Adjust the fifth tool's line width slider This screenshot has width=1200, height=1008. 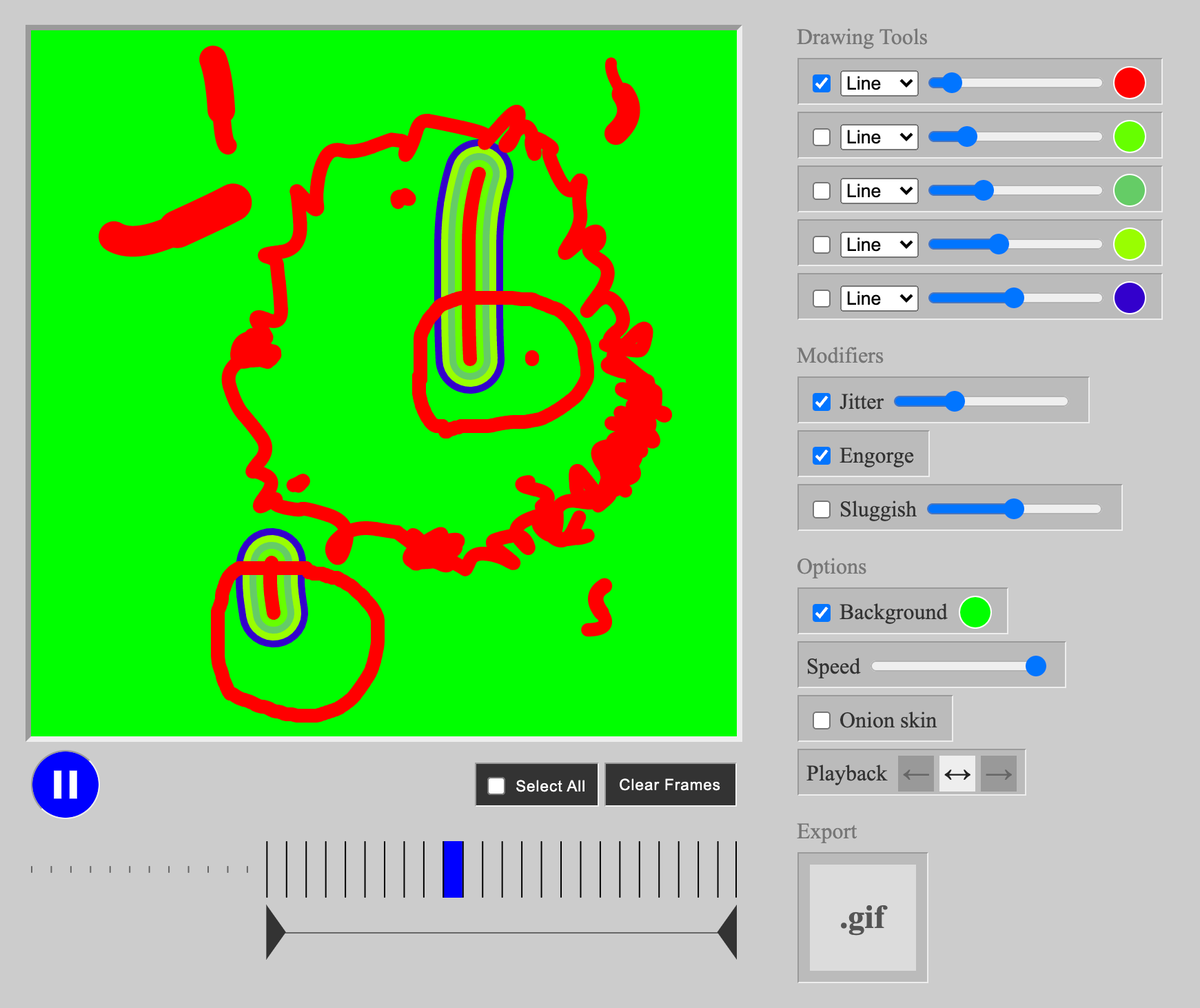click(1015, 298)
